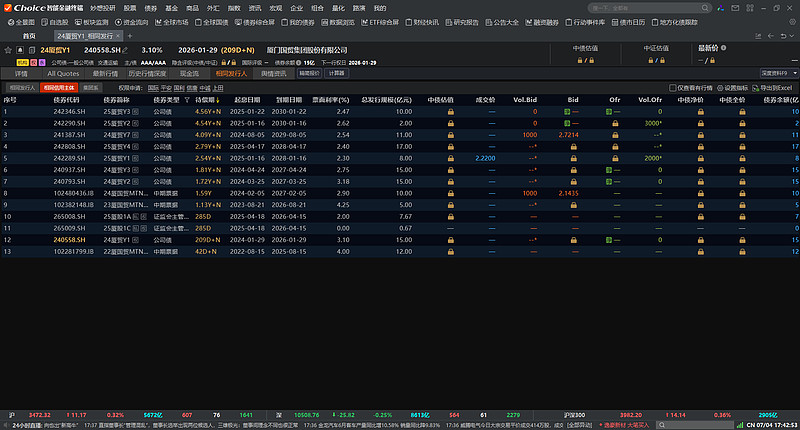Image resolution: width=800 pixels, height=430 pixels.
Task: Select bond row 242346.SH
Action: click(x=400, y=111)
